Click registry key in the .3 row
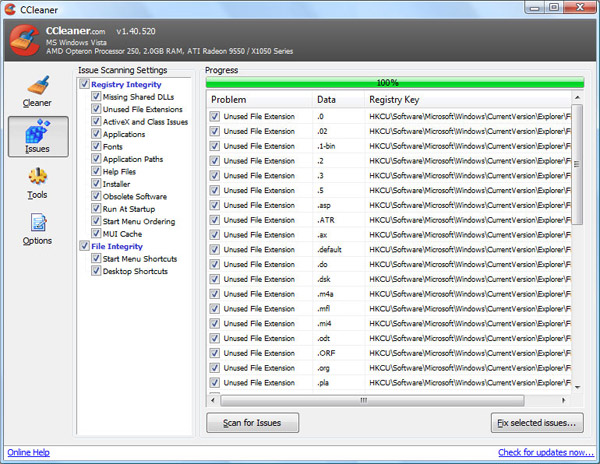The image size is (600, 464). pyautogui.click(x=470, y=176)
